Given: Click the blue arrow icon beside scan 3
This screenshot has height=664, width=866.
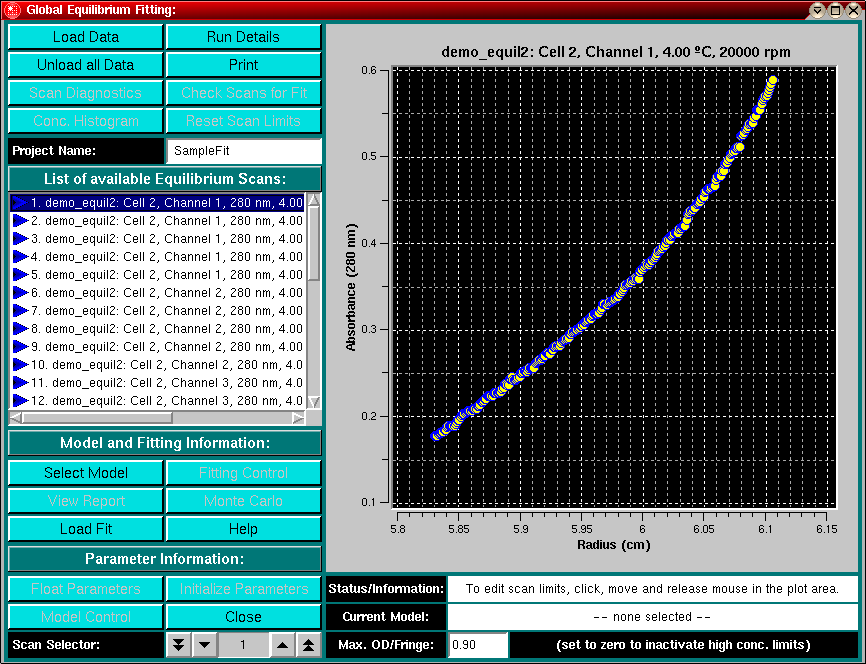Looking at the screenshot, I should (x=19, y=239).
